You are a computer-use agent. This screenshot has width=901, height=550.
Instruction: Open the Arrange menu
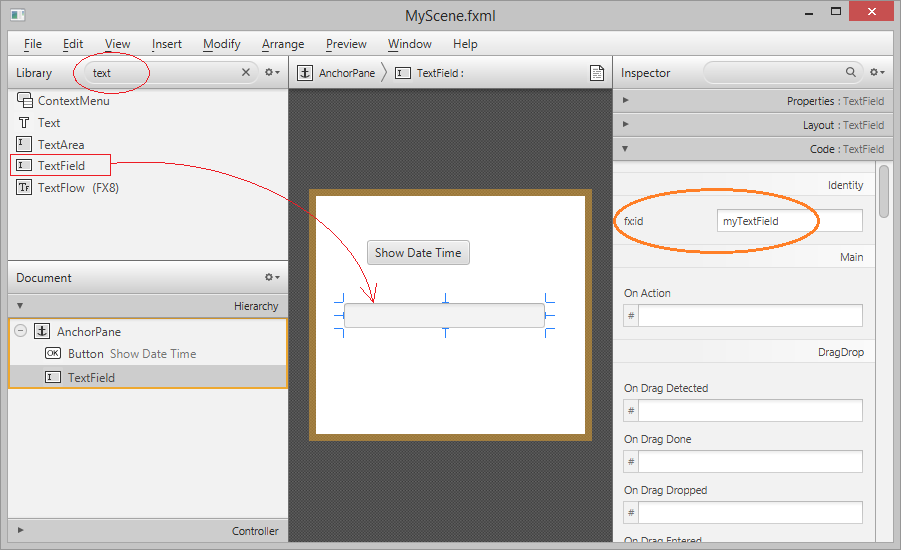(283, 44)
